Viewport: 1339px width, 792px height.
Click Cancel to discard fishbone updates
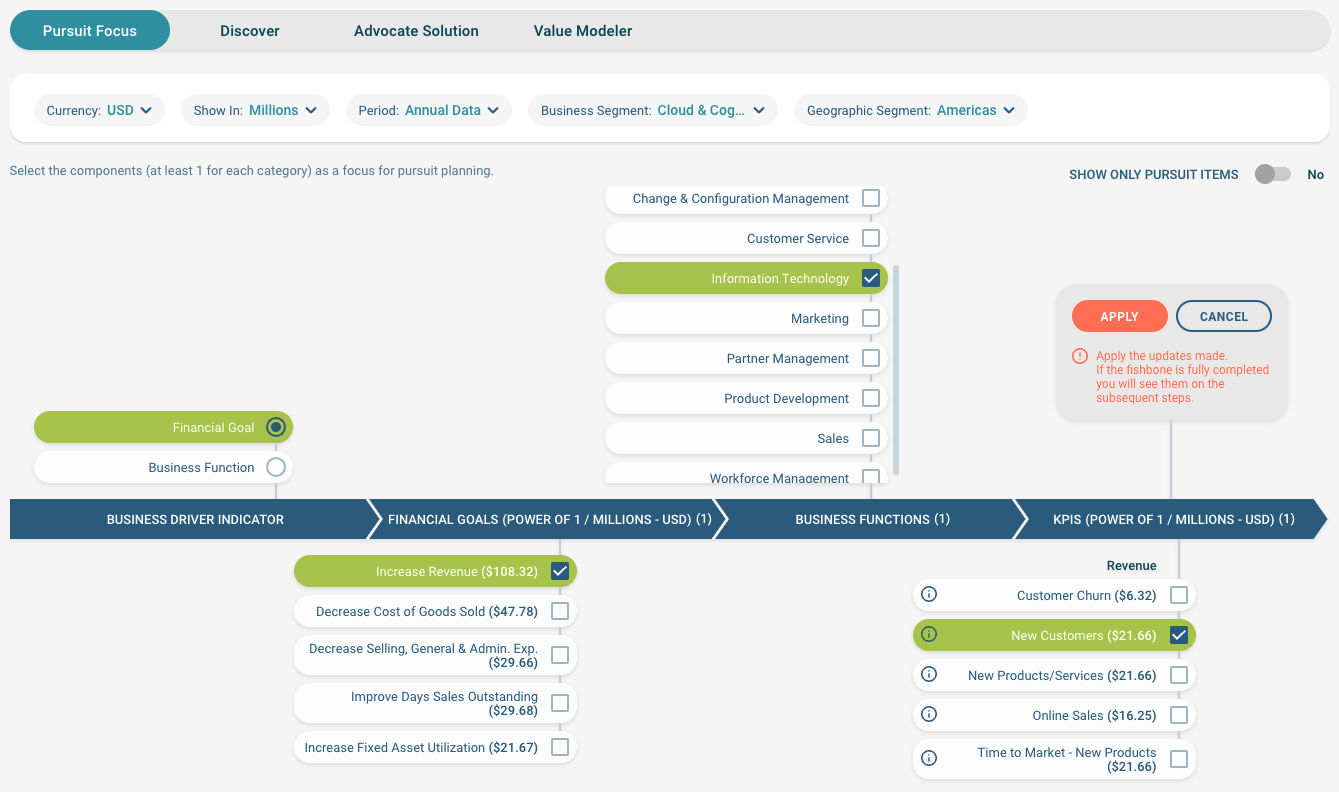click(x=1223, y=315)
